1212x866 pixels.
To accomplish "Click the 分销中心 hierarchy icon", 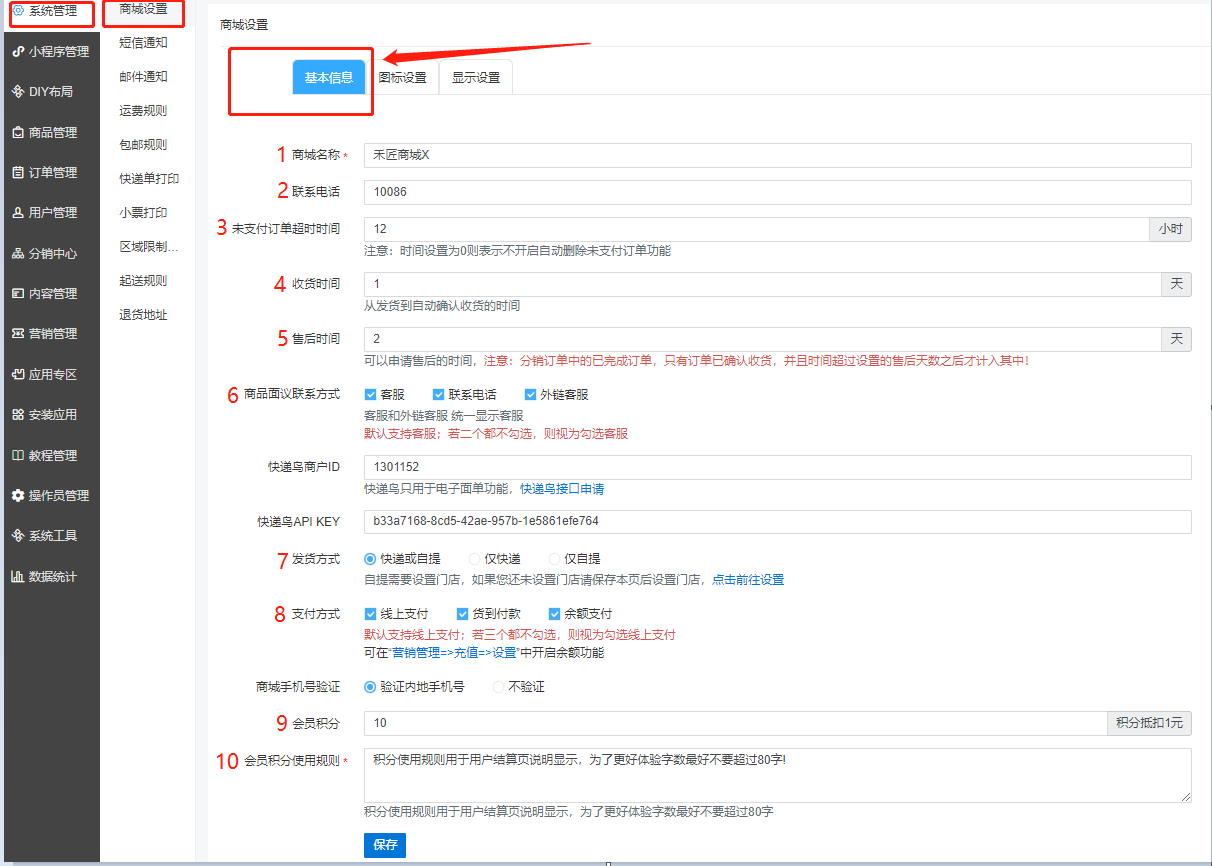I will coord(18,253).
